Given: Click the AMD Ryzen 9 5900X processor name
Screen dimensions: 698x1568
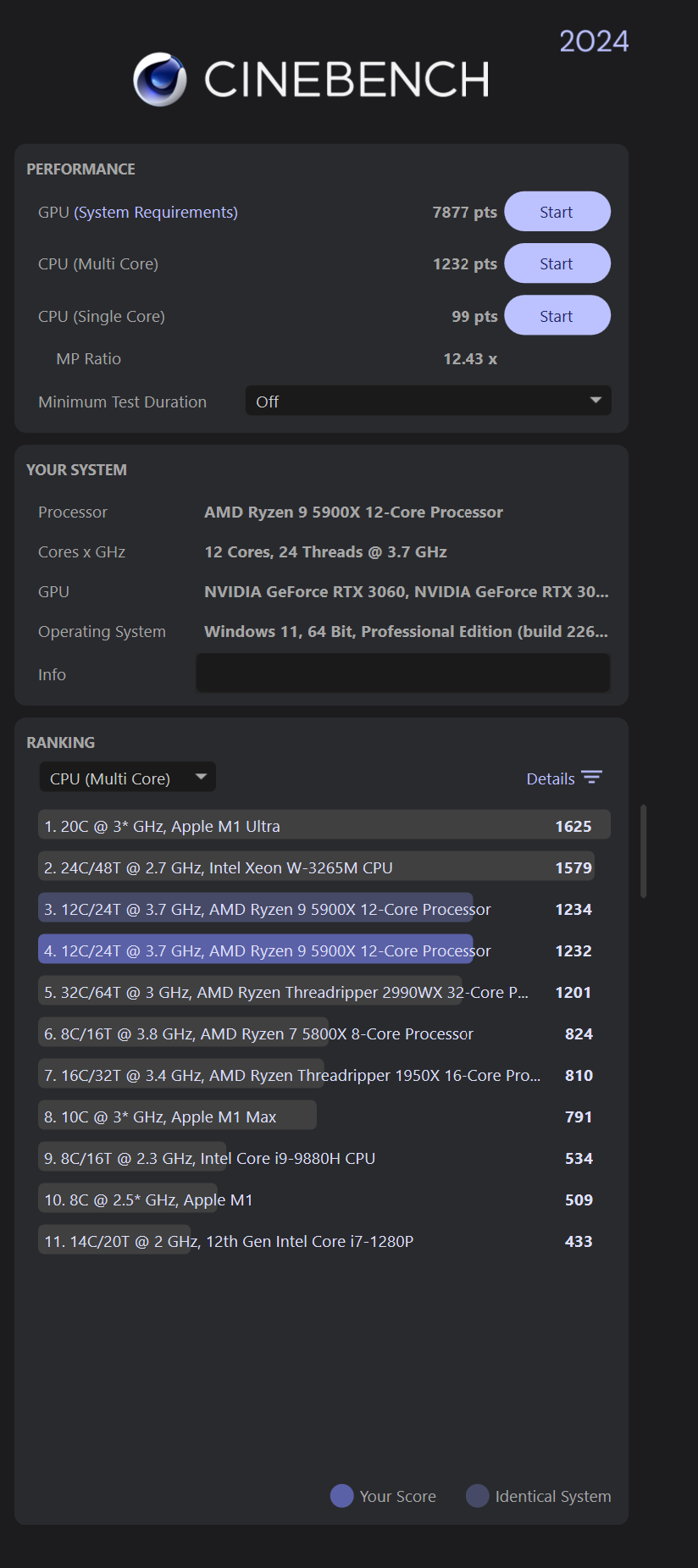Looking at the screenshot, I should 353,512.
